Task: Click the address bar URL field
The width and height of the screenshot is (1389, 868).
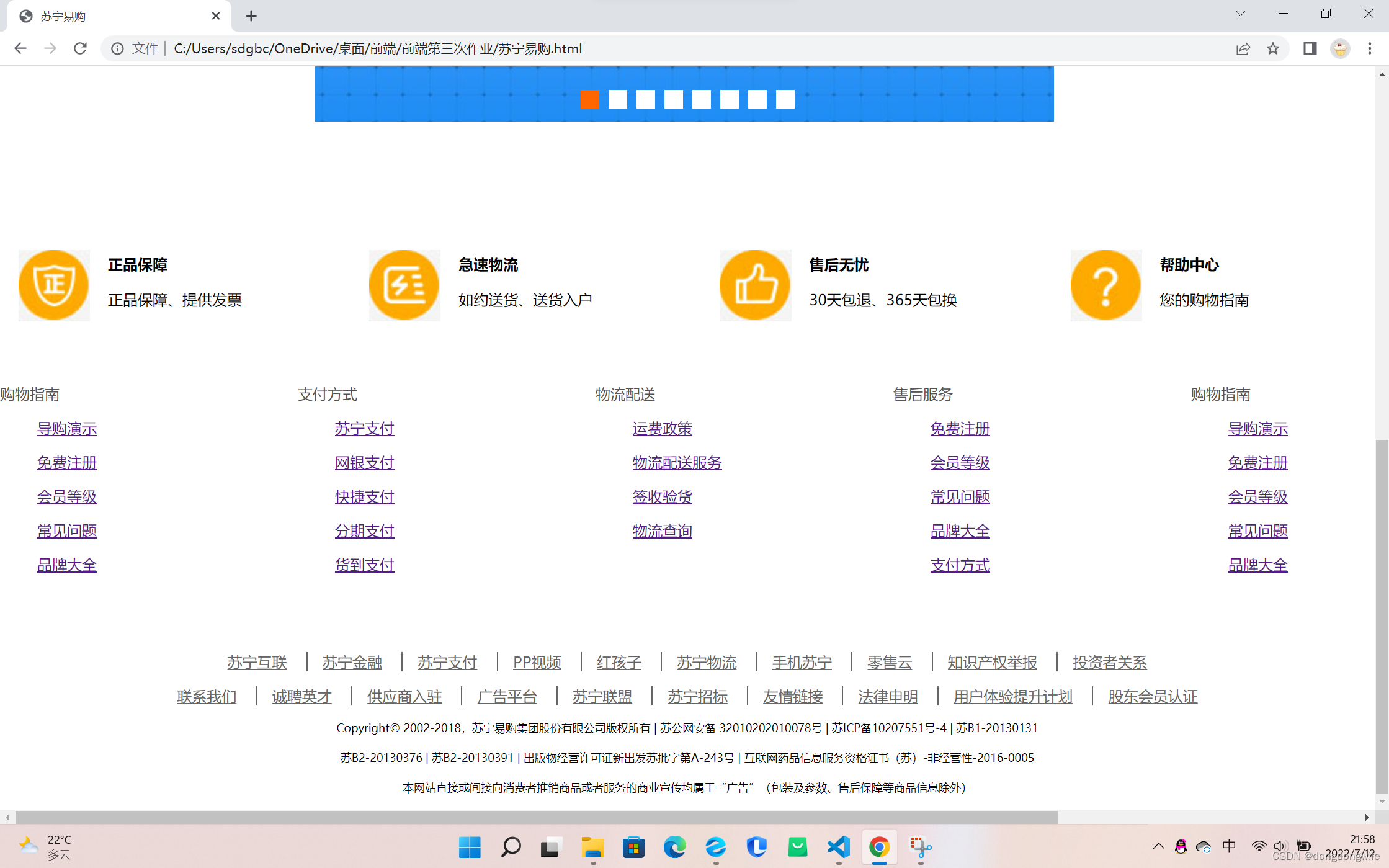Action: [x=695, y=48]
